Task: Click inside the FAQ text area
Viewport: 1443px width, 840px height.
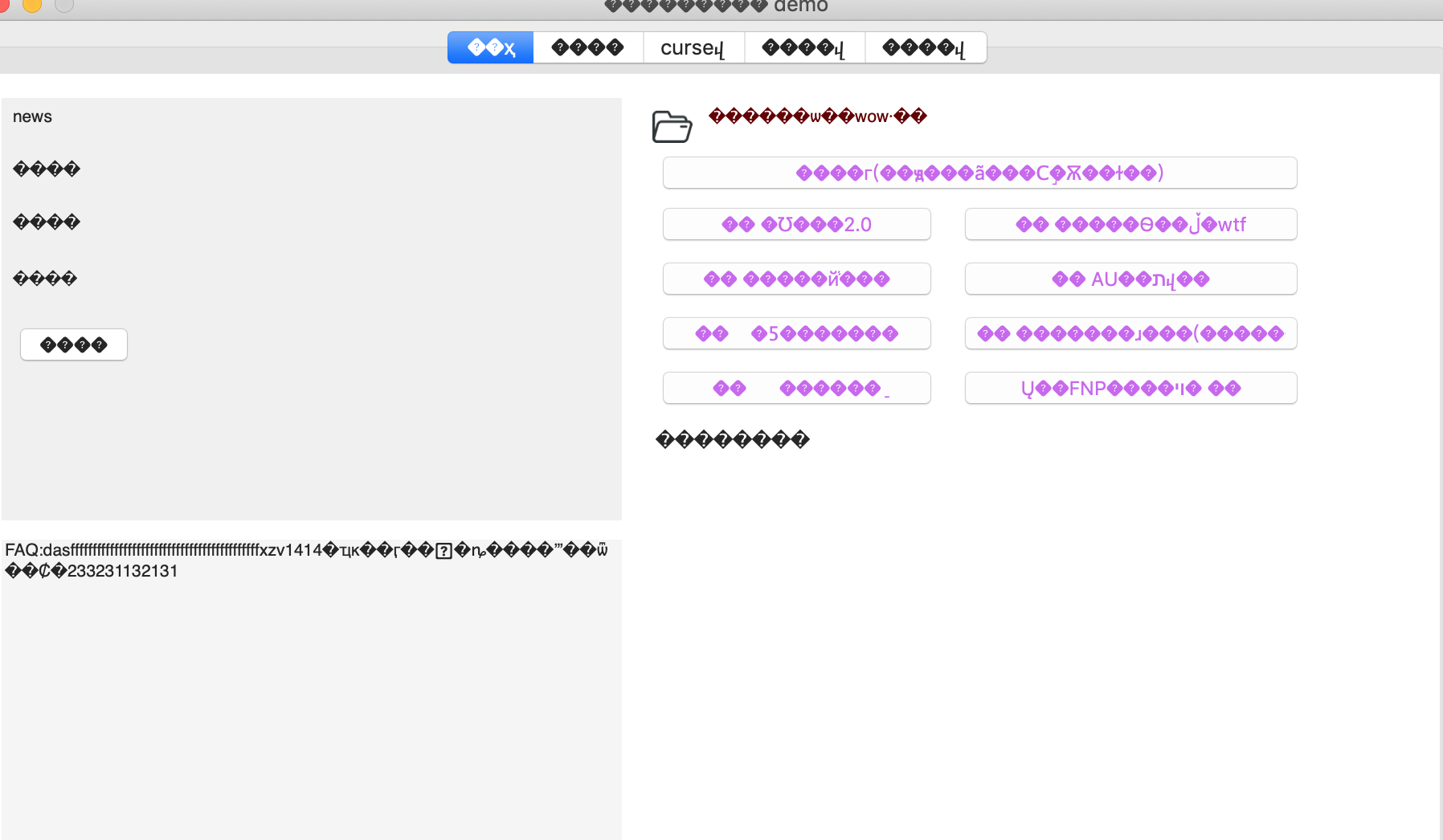Action: coord(313,691)
